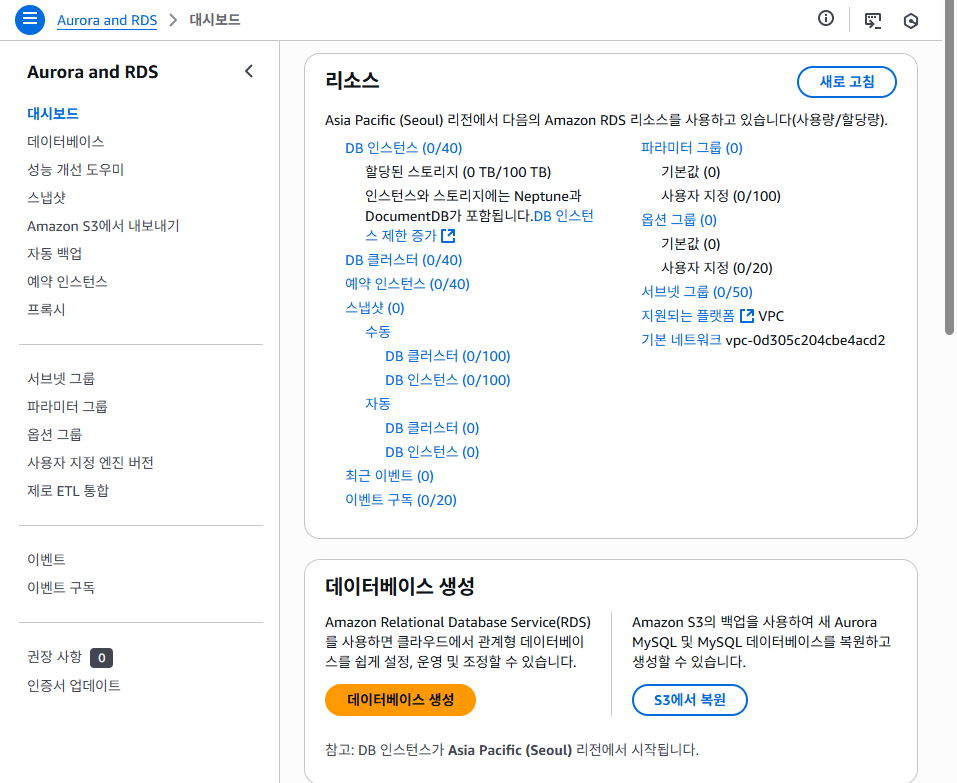This screenshot has width=957, height=783.
Task: Collapse the Aurora and RDS sidebar
Action: [248, 71]
